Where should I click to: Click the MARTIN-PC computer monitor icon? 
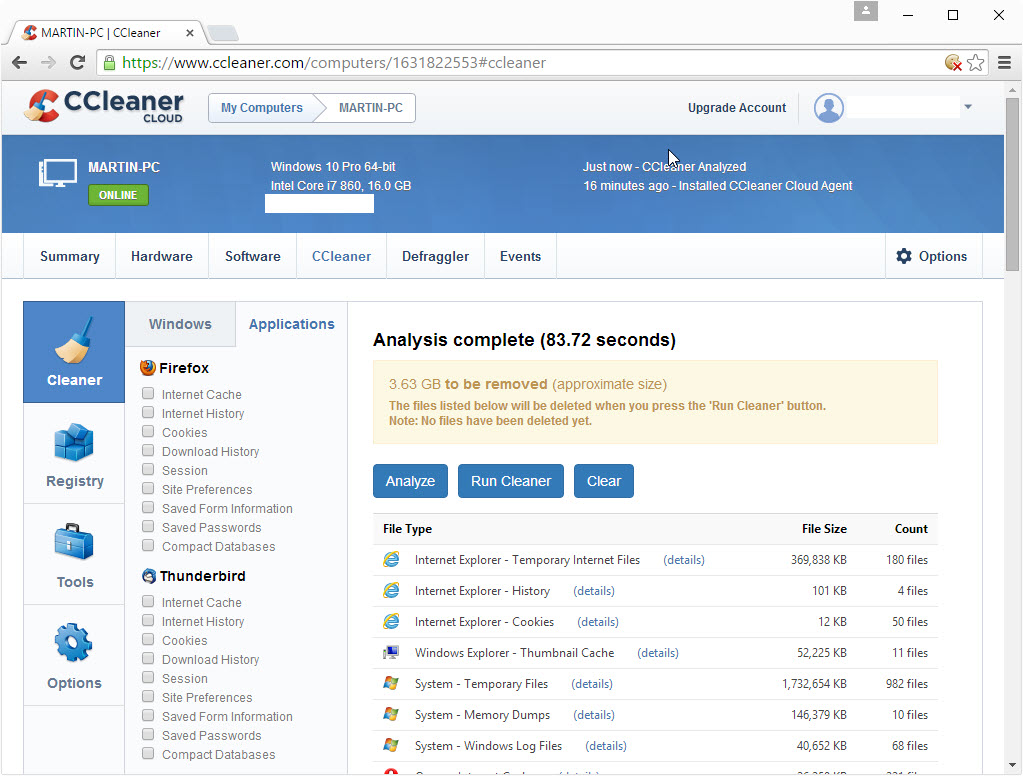pos(57,173)
